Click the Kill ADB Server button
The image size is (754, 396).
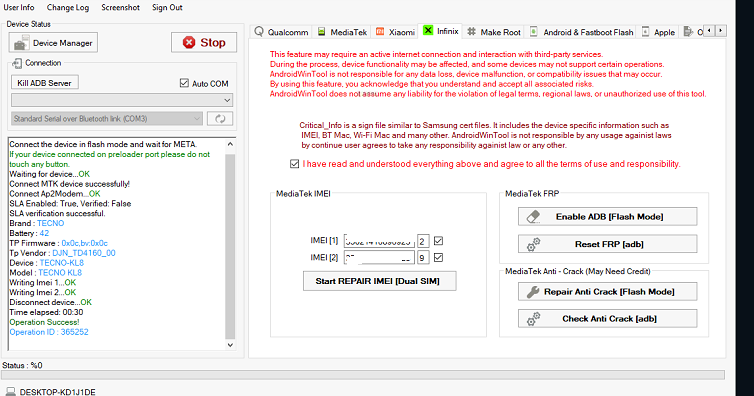coord(44,83)
